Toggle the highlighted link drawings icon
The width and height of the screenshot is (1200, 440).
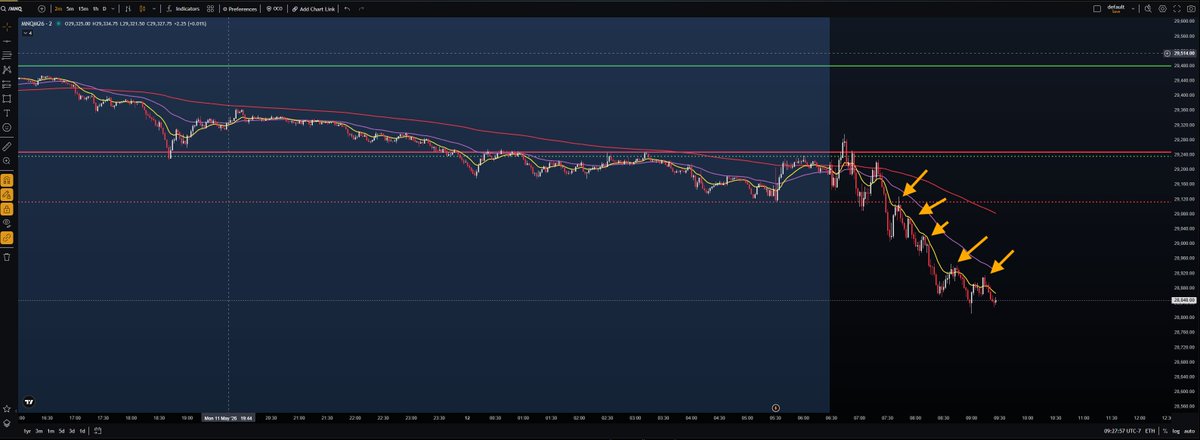(7, 239)
